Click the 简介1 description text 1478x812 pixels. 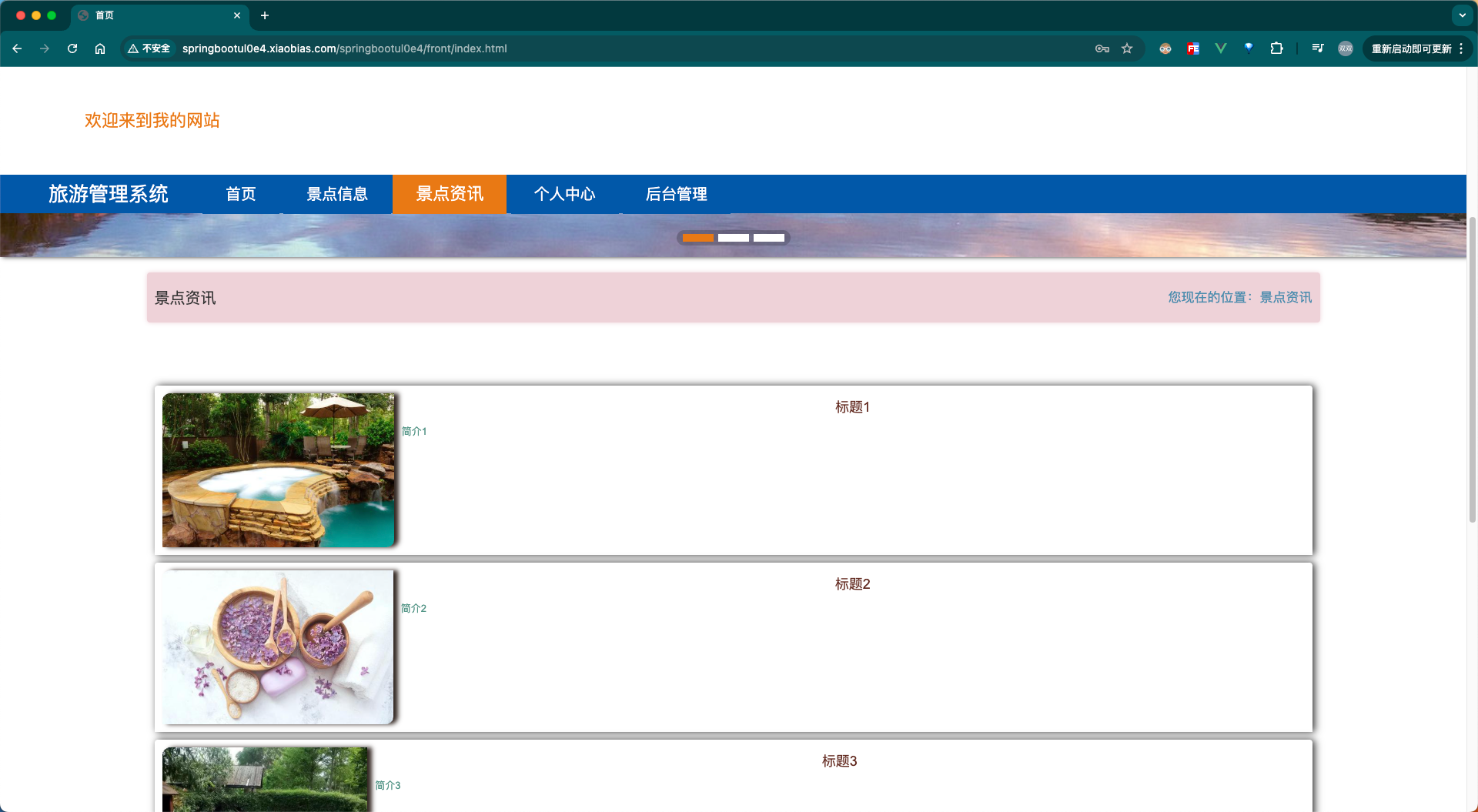click(x=414, y=432)
